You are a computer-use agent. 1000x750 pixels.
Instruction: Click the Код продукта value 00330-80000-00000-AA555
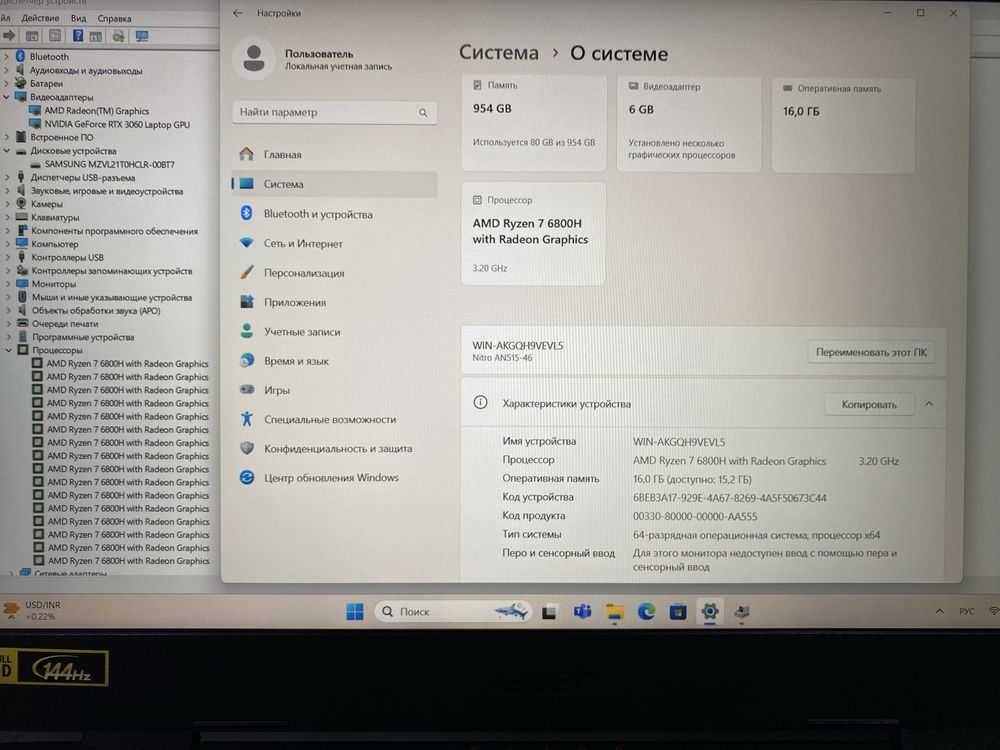[695, 517]
